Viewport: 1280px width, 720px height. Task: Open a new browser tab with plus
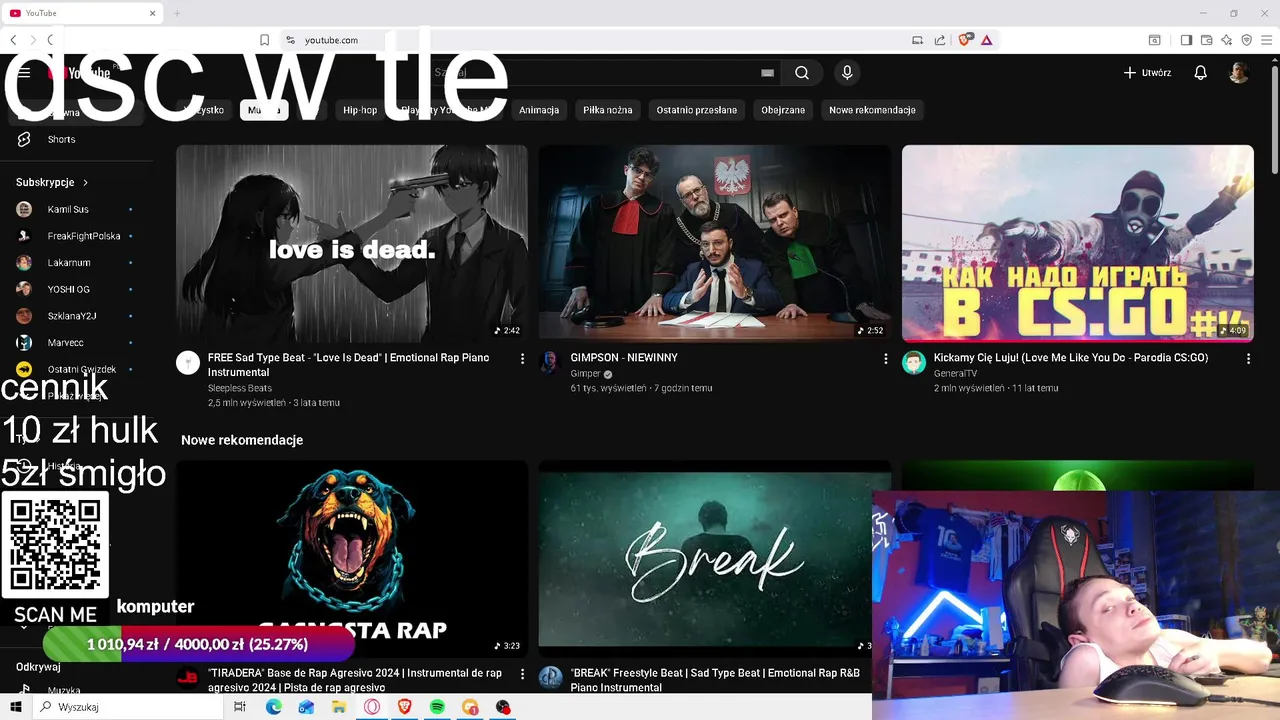[177, 13]
